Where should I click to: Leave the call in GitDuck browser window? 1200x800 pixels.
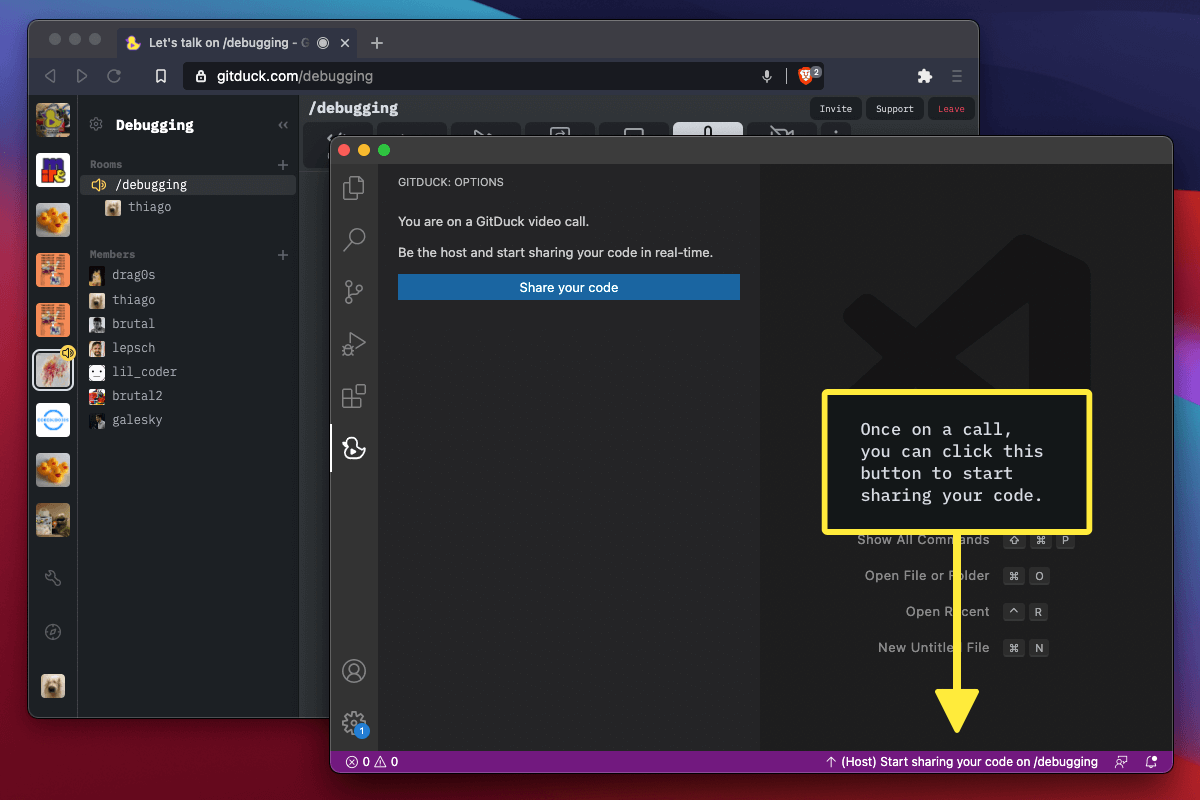pyautogui.click(x=951, y=109)
